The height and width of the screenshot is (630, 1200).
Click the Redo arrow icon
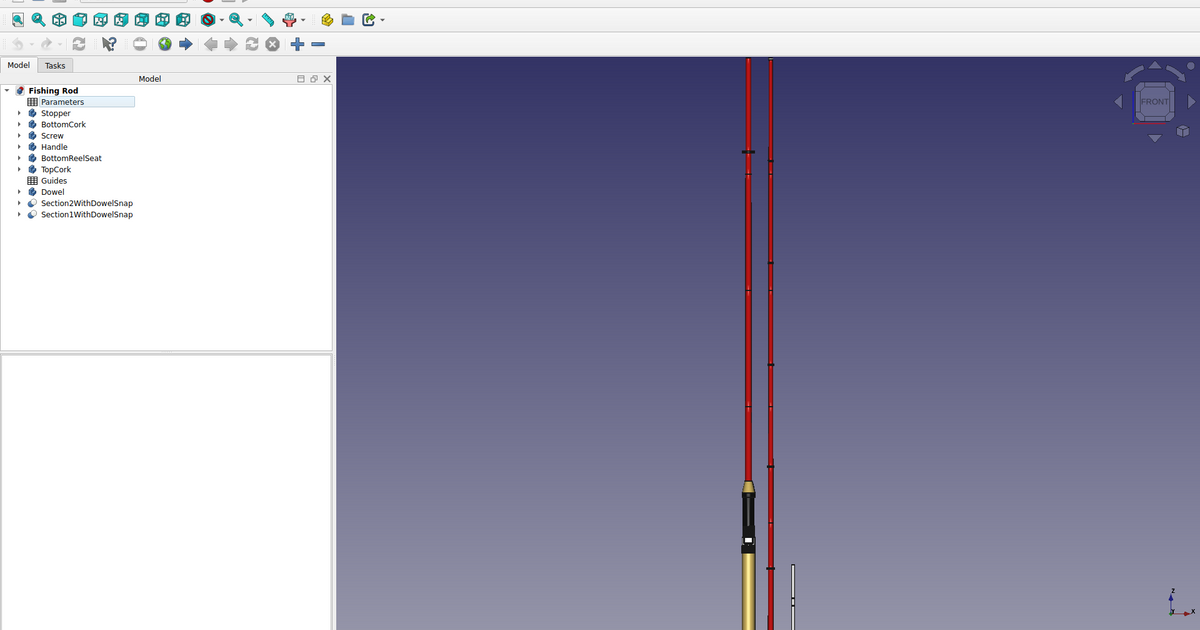(47, 44)
